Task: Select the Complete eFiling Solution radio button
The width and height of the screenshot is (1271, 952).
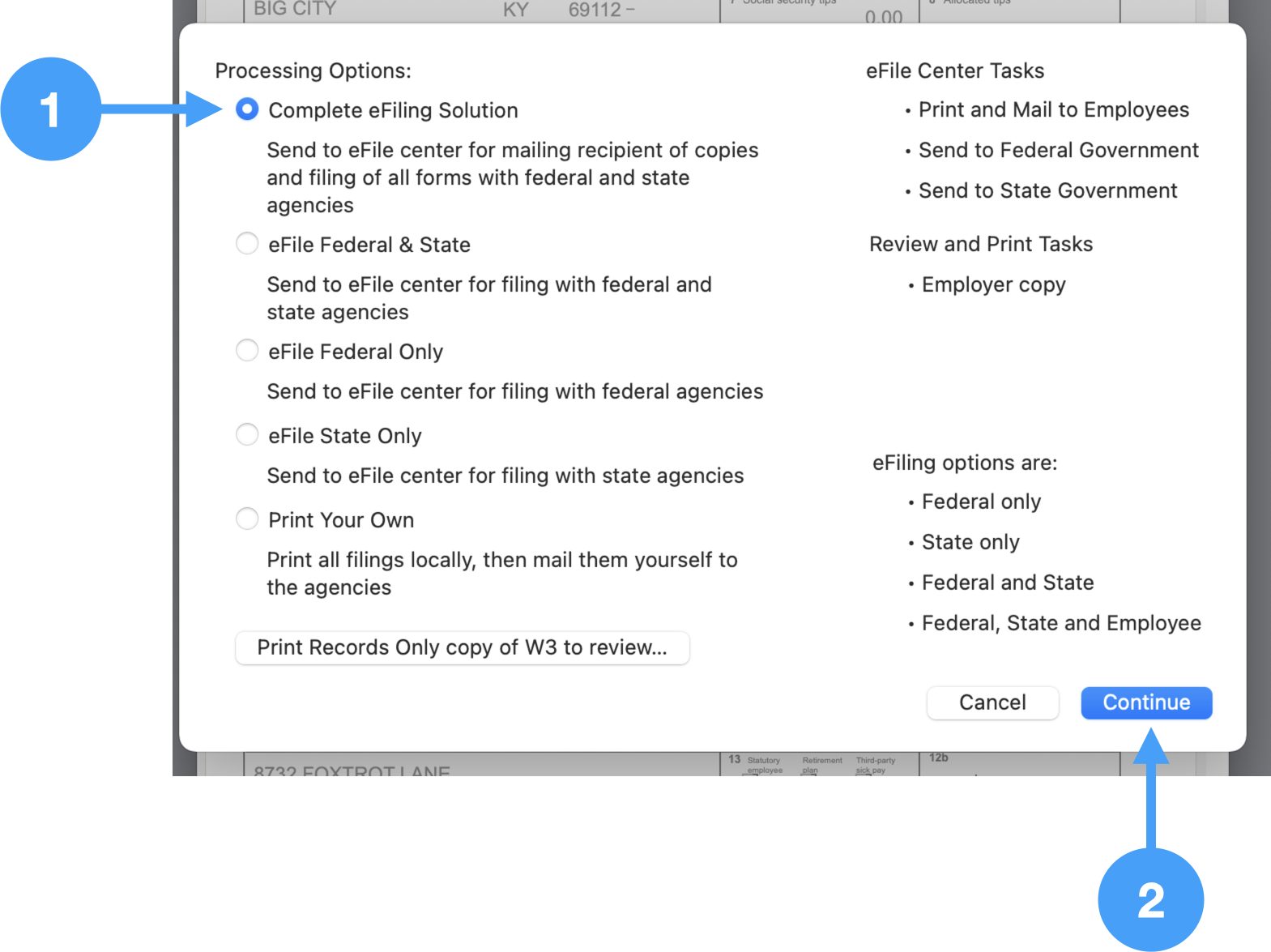Action: point(247,109)
